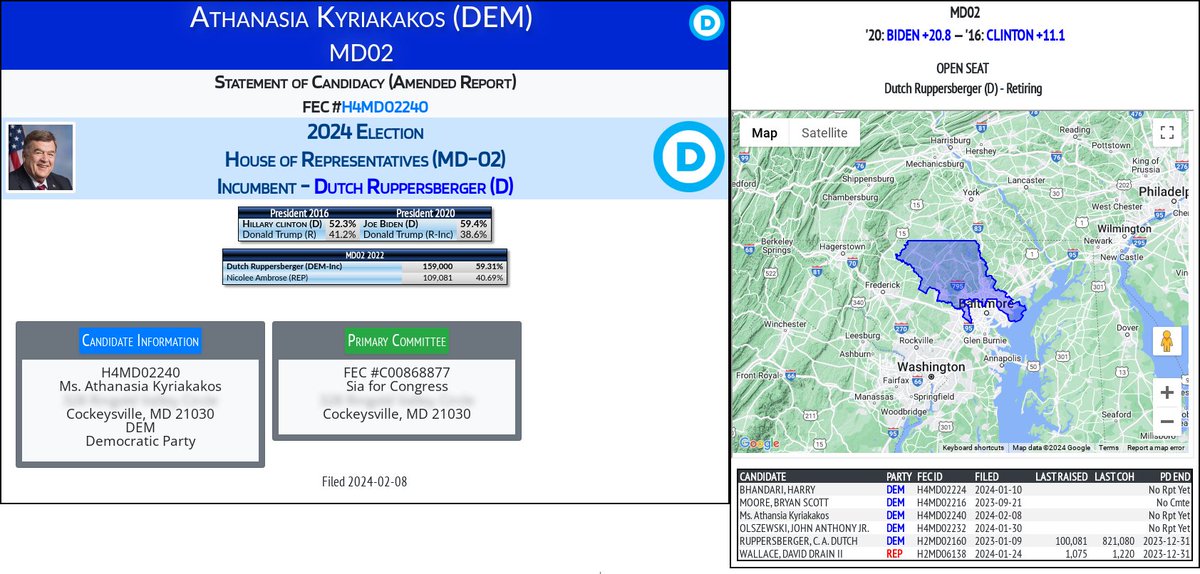Image resolution: width=1200 pixels, height=574 pixels.
Task: Switch the map to Map view
Action: click(764, 133)
